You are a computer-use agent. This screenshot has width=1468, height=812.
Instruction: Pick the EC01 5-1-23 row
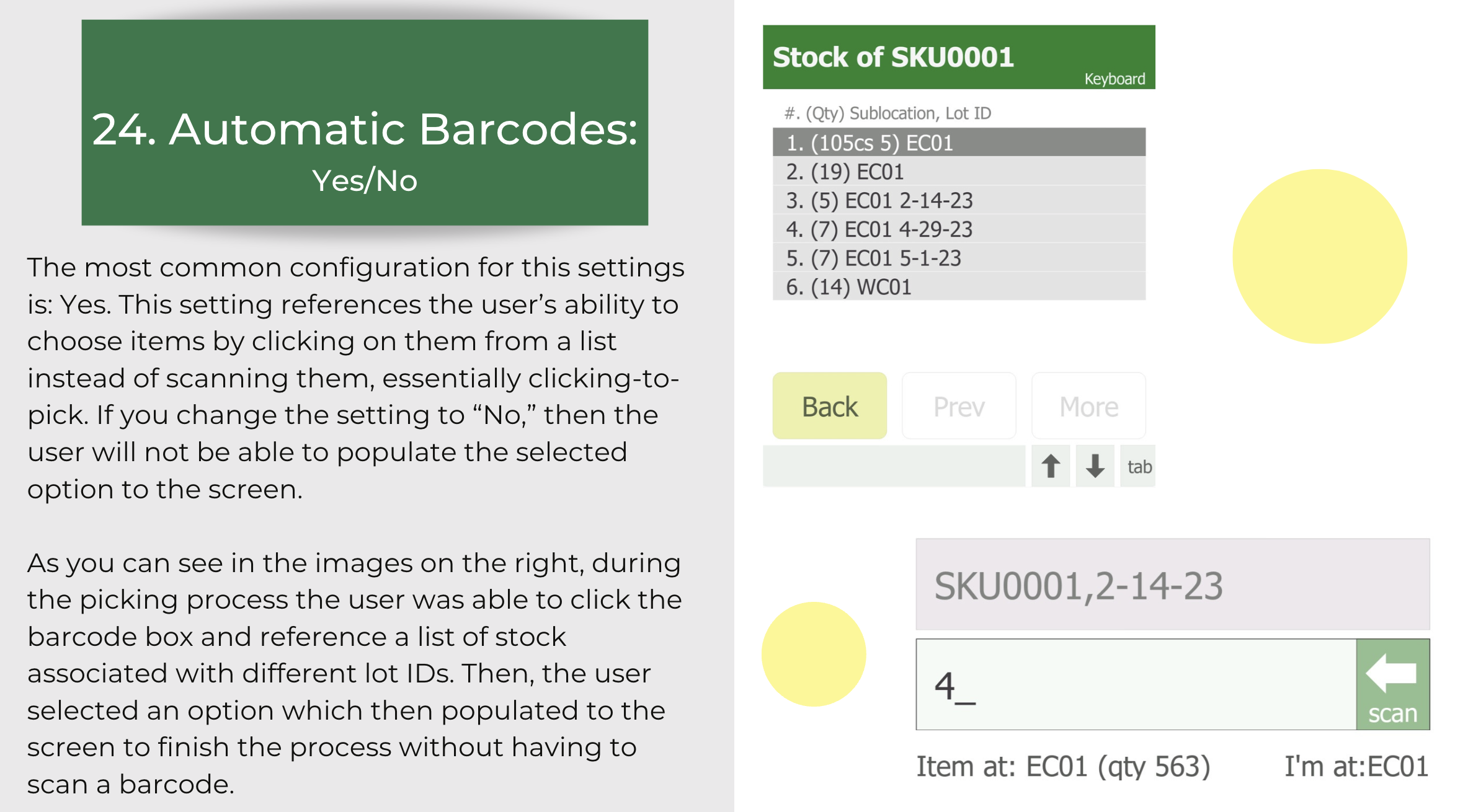tap(959, 258)
